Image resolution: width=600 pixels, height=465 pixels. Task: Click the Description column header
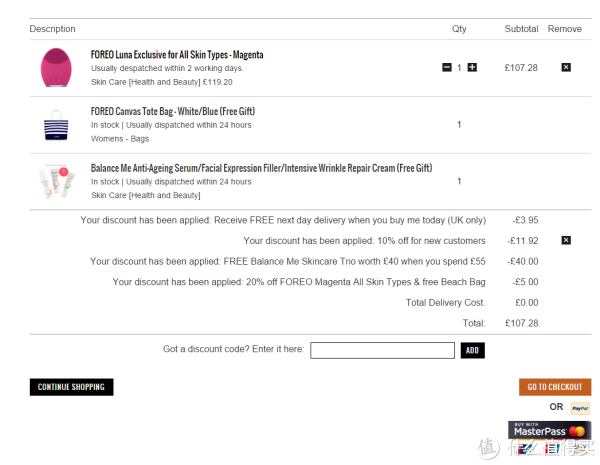coord(52,29)
